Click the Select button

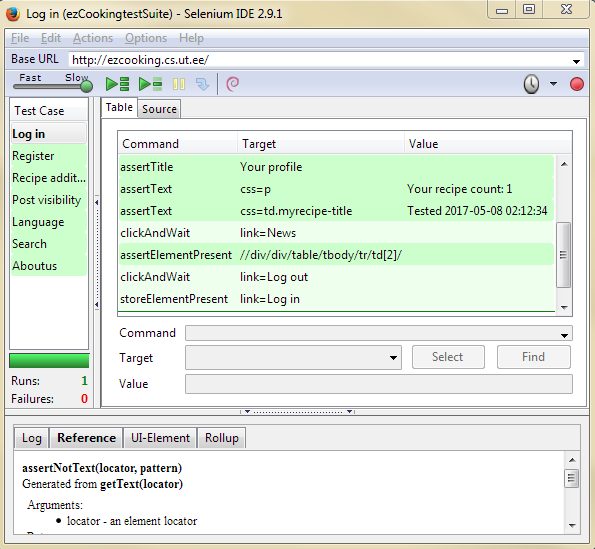click(448, 357)
